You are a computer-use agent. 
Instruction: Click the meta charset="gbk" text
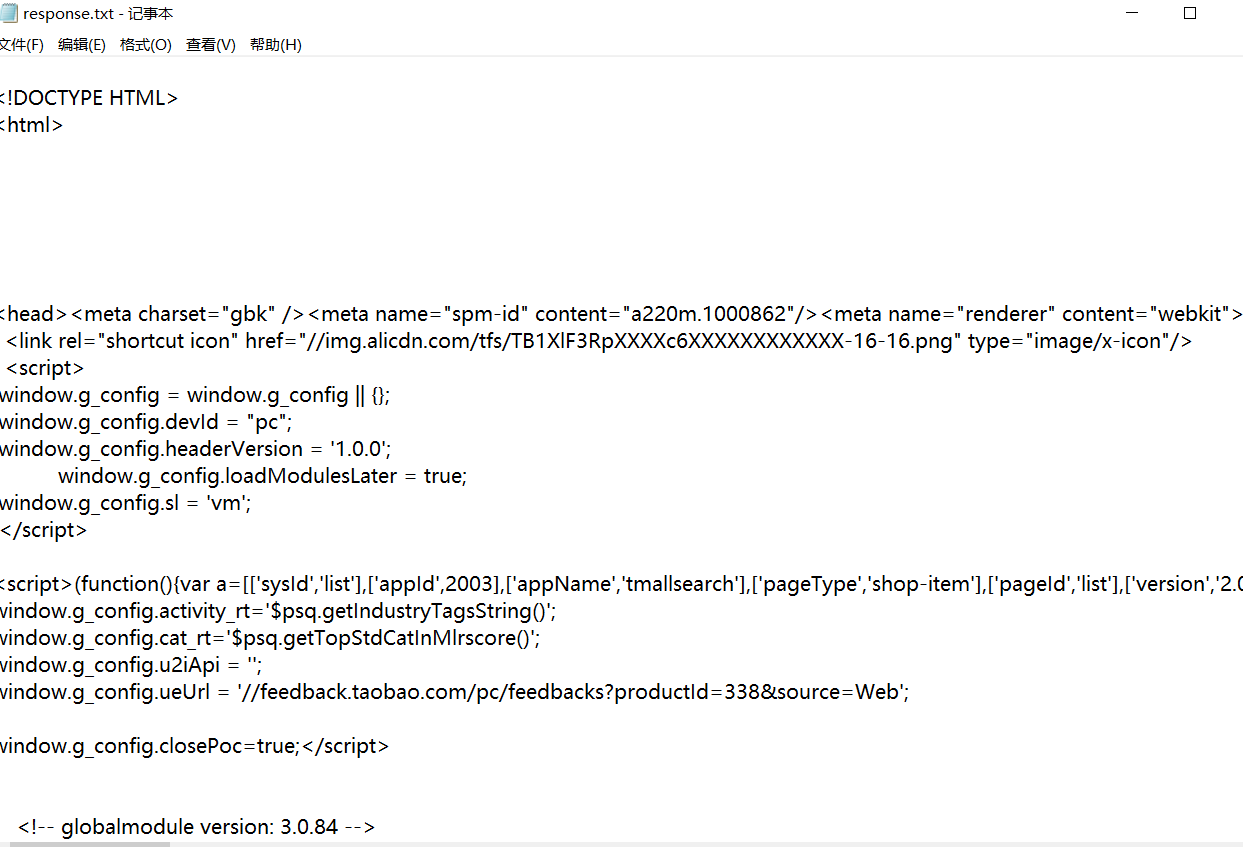coord(188,314)
